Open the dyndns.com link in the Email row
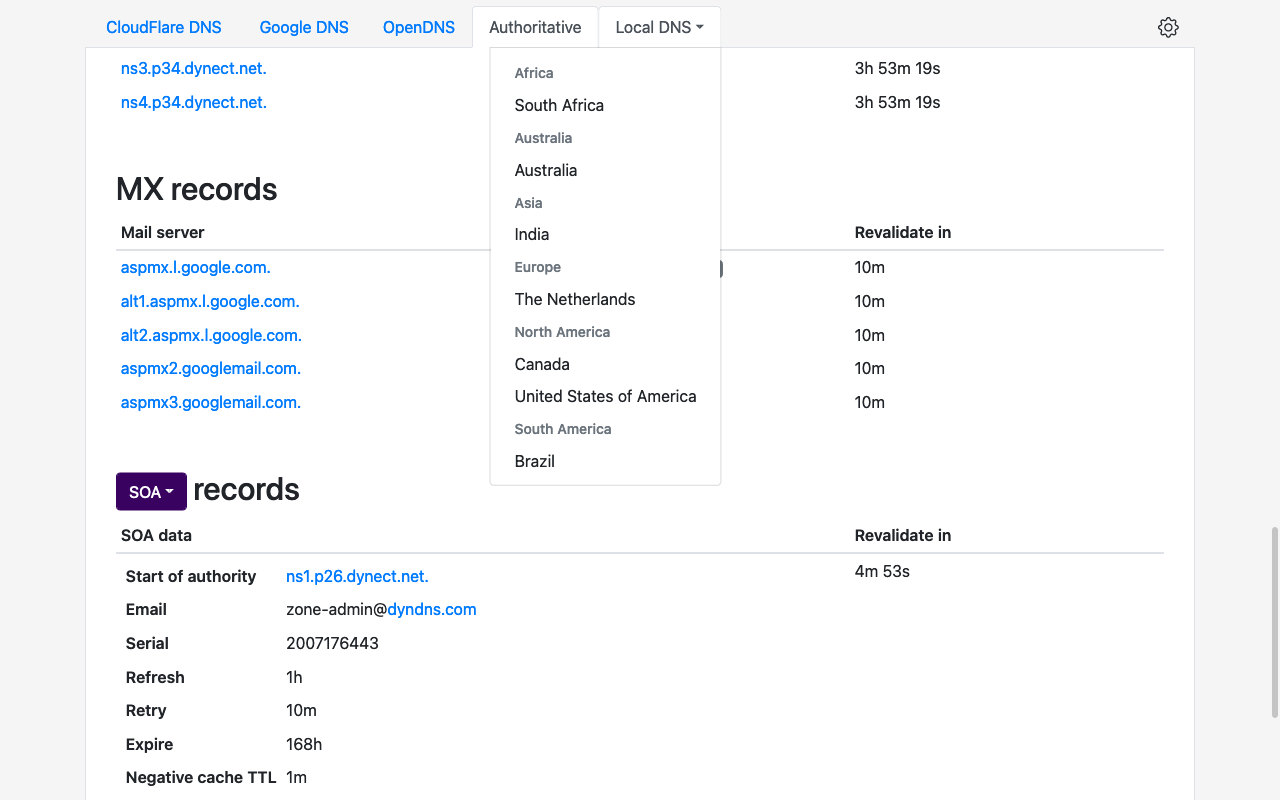Viewport: 1280px width, 800px height. [432, 609]
